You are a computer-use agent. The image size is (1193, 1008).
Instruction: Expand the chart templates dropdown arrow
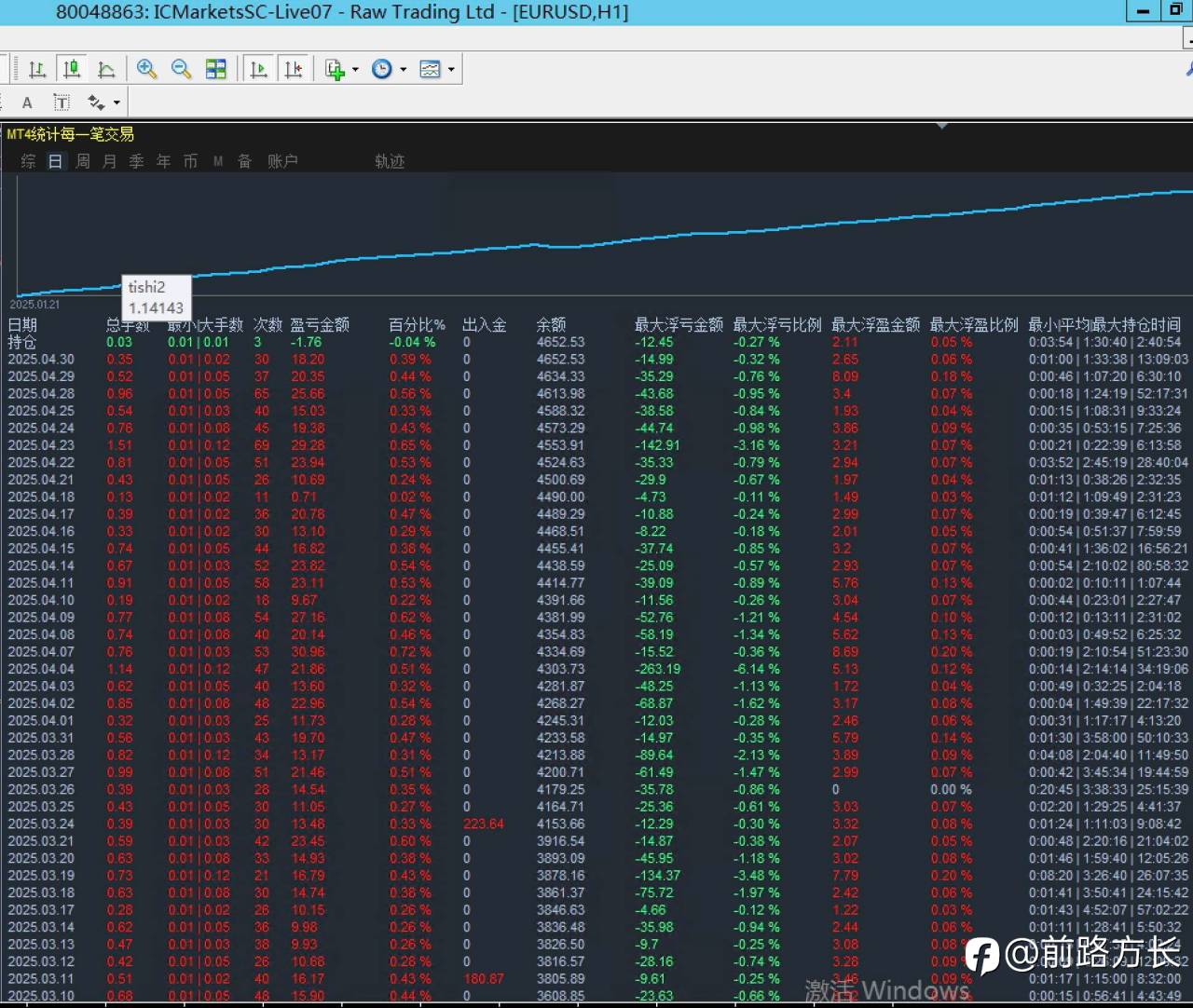(x=452, y=70)
